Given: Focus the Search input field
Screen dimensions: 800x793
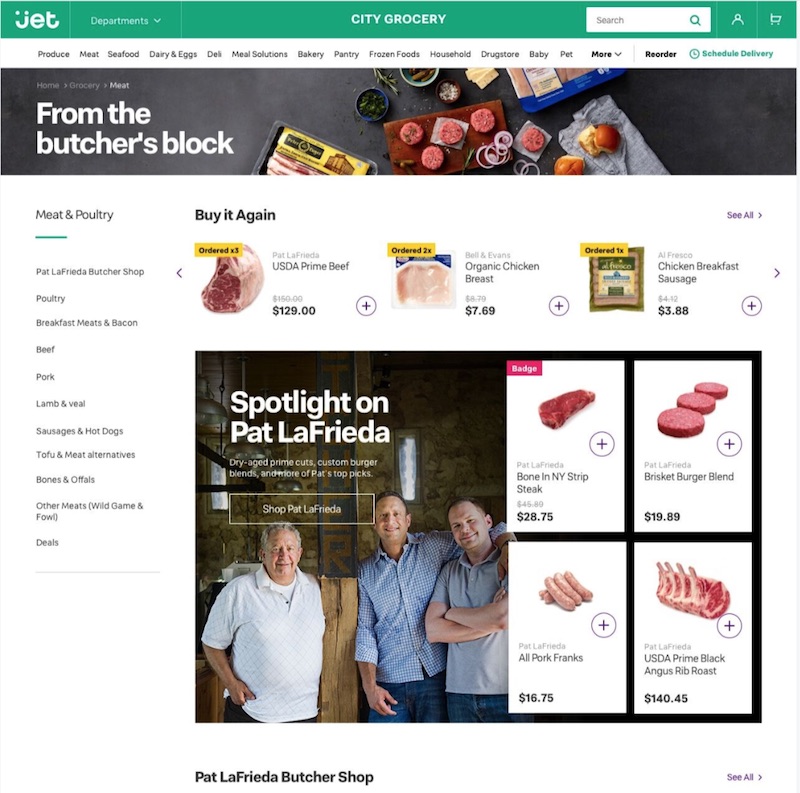Looking at the screenshot, I should (638, 20).
